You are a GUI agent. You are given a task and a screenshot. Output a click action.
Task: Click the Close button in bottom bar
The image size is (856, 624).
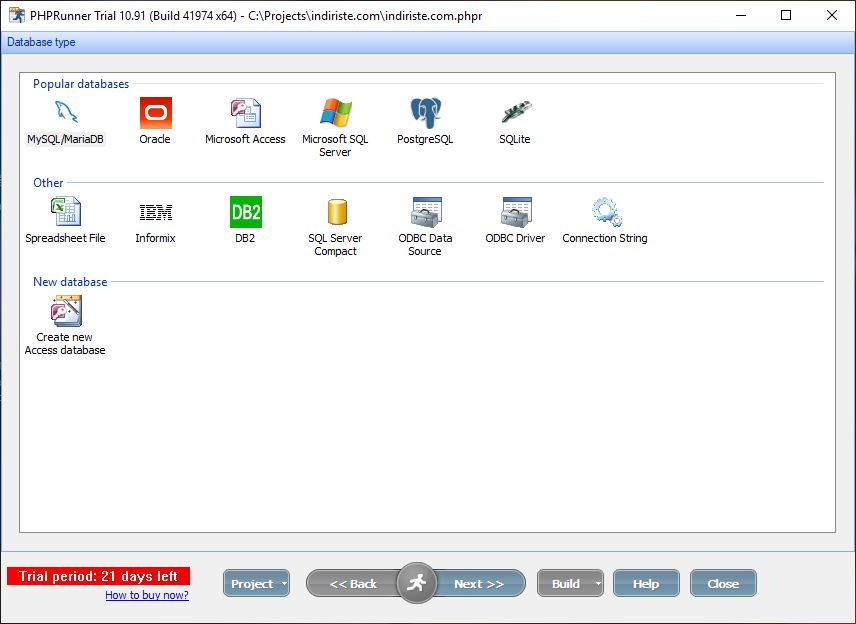723,584
